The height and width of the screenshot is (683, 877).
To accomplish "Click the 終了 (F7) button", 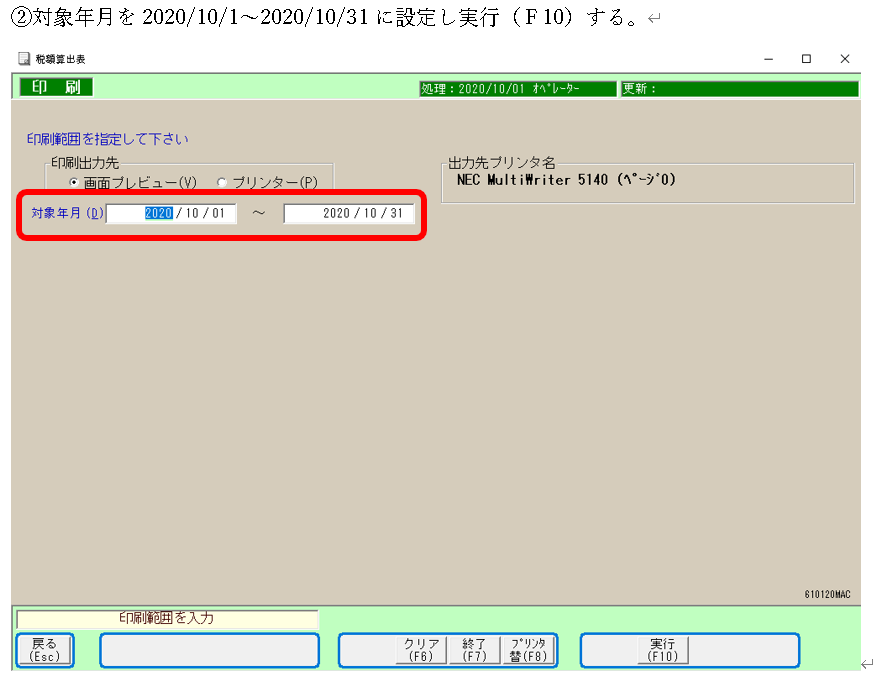I will point(474,650).
